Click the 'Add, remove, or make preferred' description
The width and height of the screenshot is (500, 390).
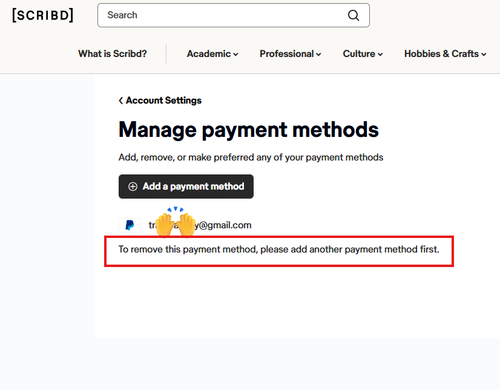pyautogui.click(x=251, y=157)
